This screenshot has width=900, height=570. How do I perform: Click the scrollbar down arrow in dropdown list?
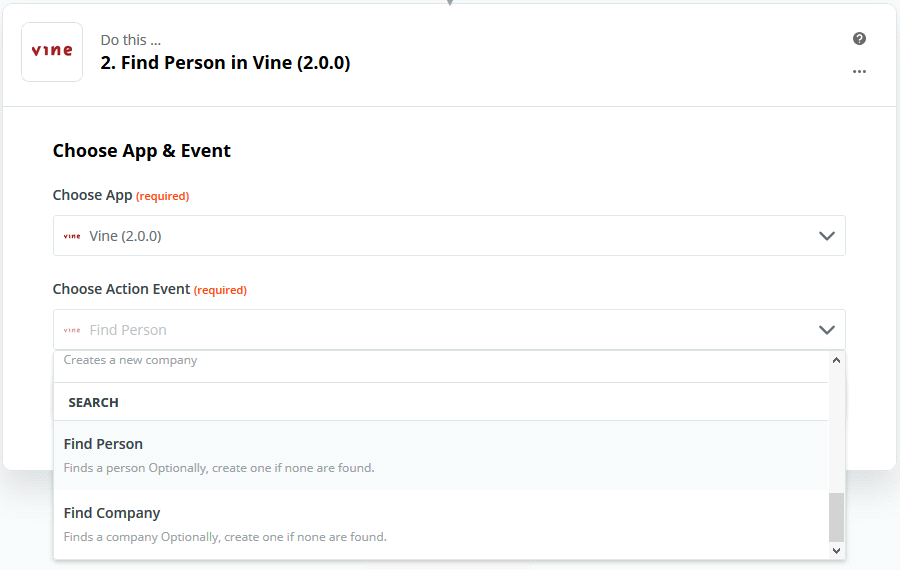[x=836, y=550]
